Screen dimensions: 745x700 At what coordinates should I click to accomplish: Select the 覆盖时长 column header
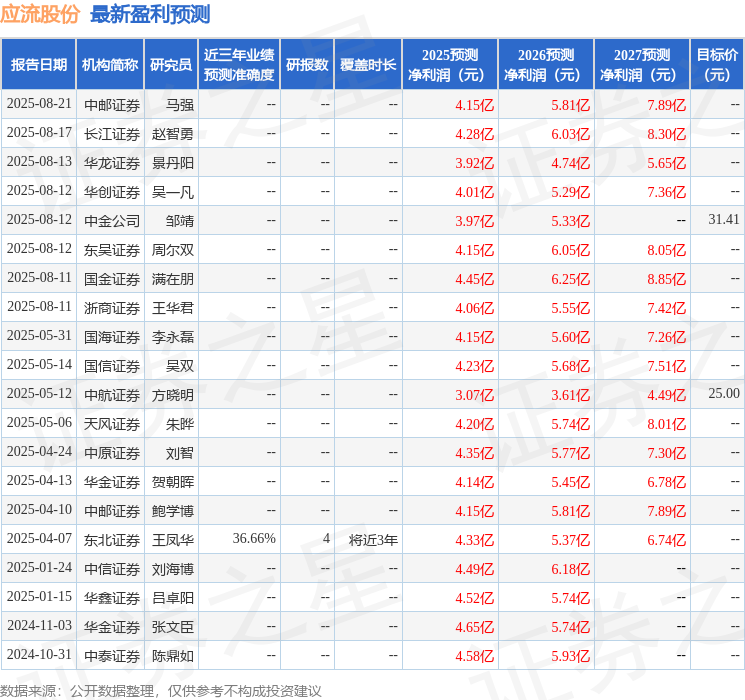[368, 65]
